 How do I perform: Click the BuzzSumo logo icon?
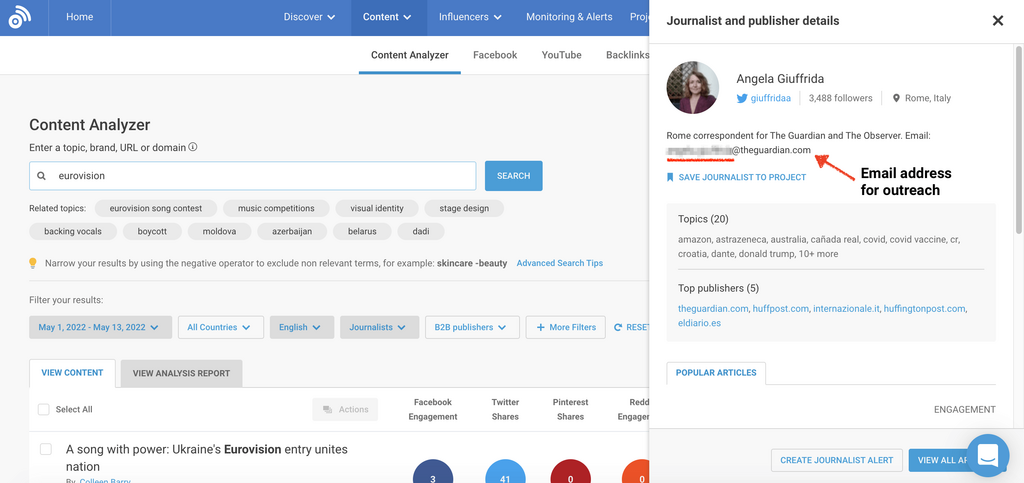coord(20,17)
